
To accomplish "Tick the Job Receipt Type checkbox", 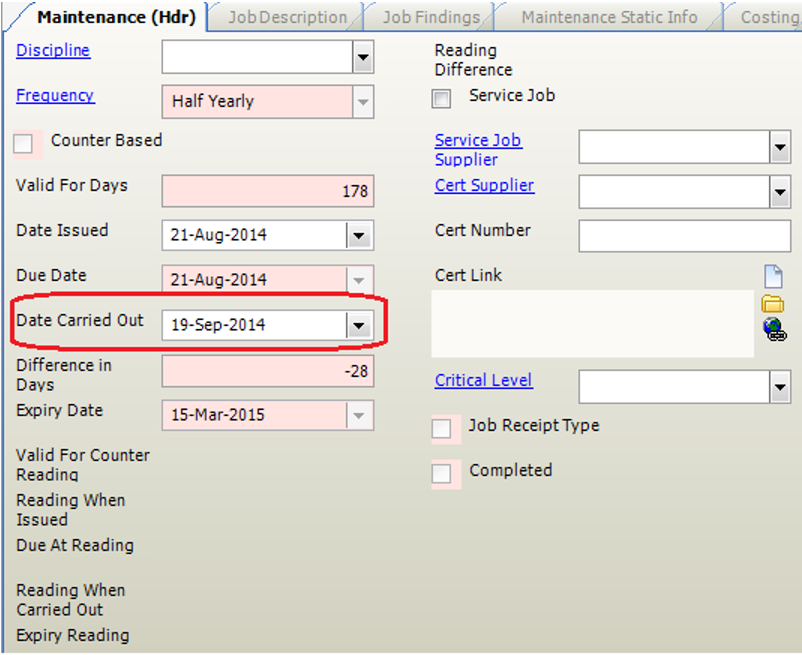I will tap(441, 429).
